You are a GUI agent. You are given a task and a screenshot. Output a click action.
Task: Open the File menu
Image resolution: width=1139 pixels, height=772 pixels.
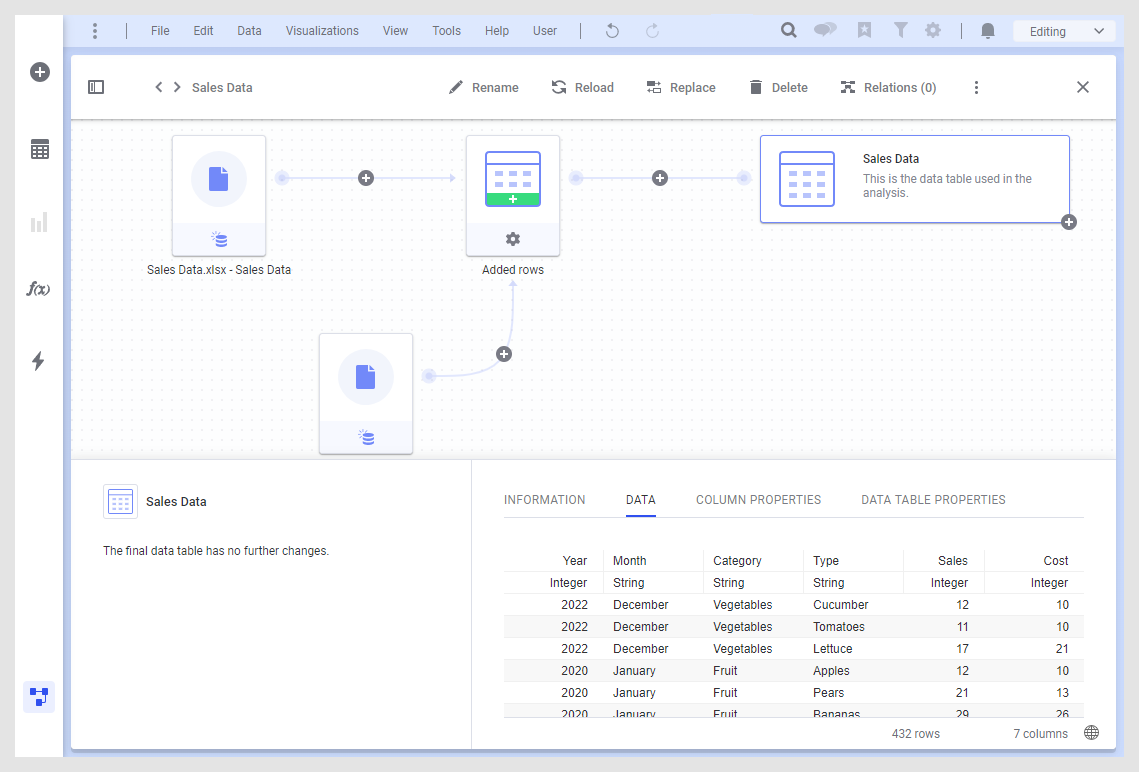[160, 31]
